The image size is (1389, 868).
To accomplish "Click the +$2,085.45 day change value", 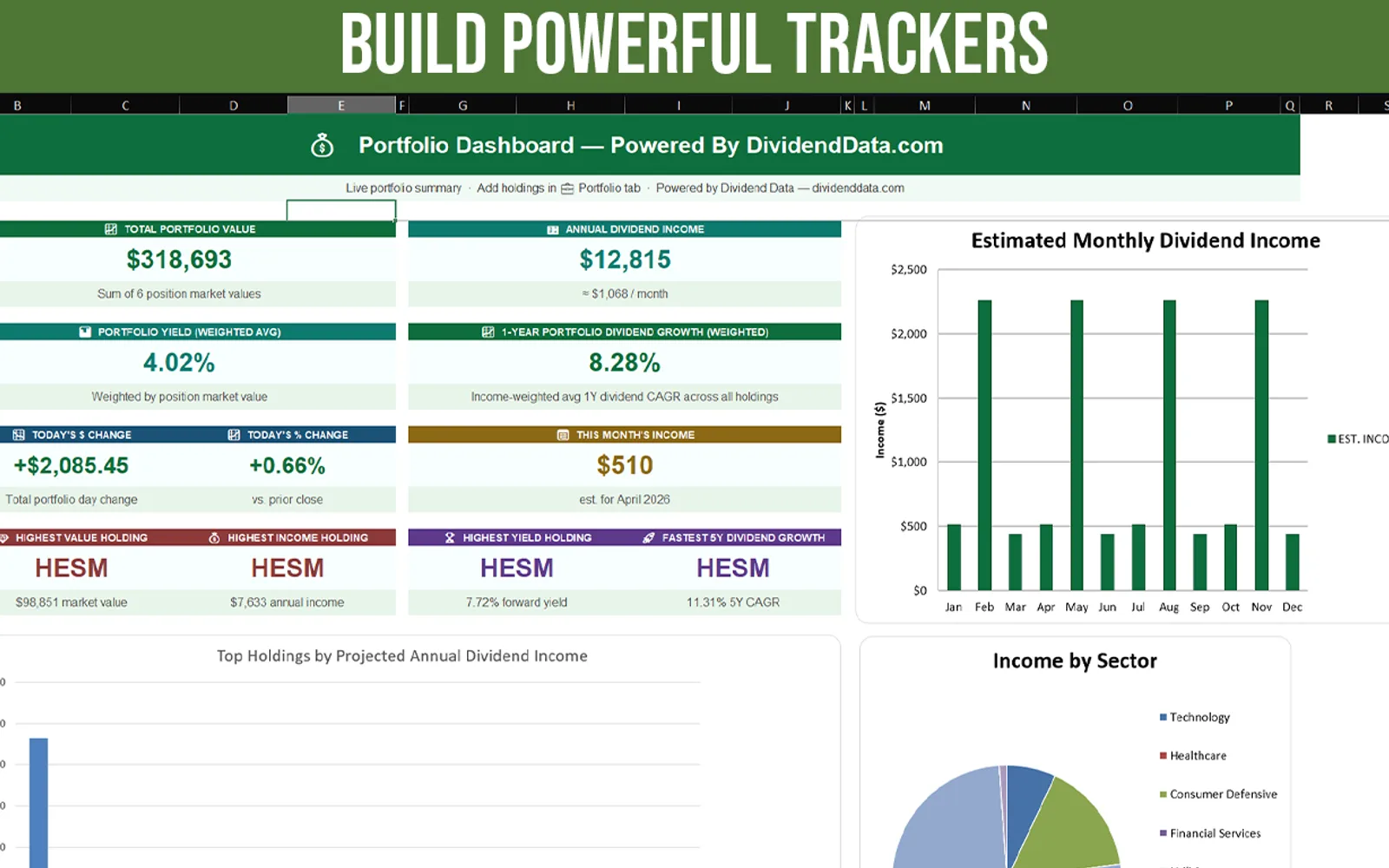I will coord(71,466).
